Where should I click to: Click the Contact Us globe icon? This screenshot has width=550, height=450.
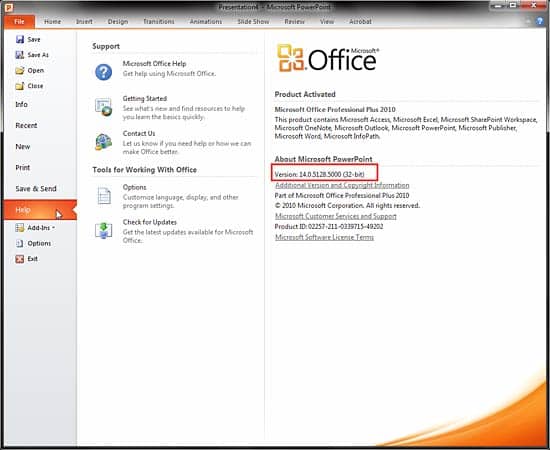103,142
